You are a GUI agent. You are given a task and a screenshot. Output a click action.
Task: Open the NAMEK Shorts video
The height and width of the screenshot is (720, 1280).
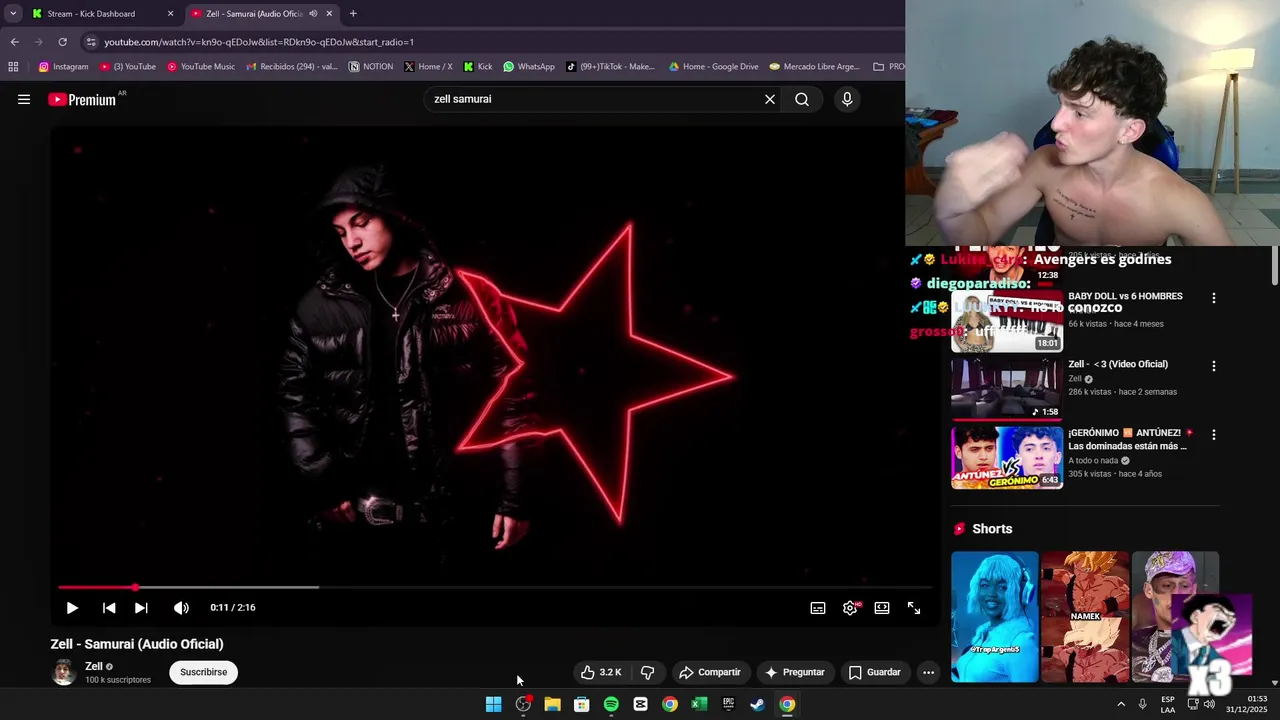point(1085,617)
